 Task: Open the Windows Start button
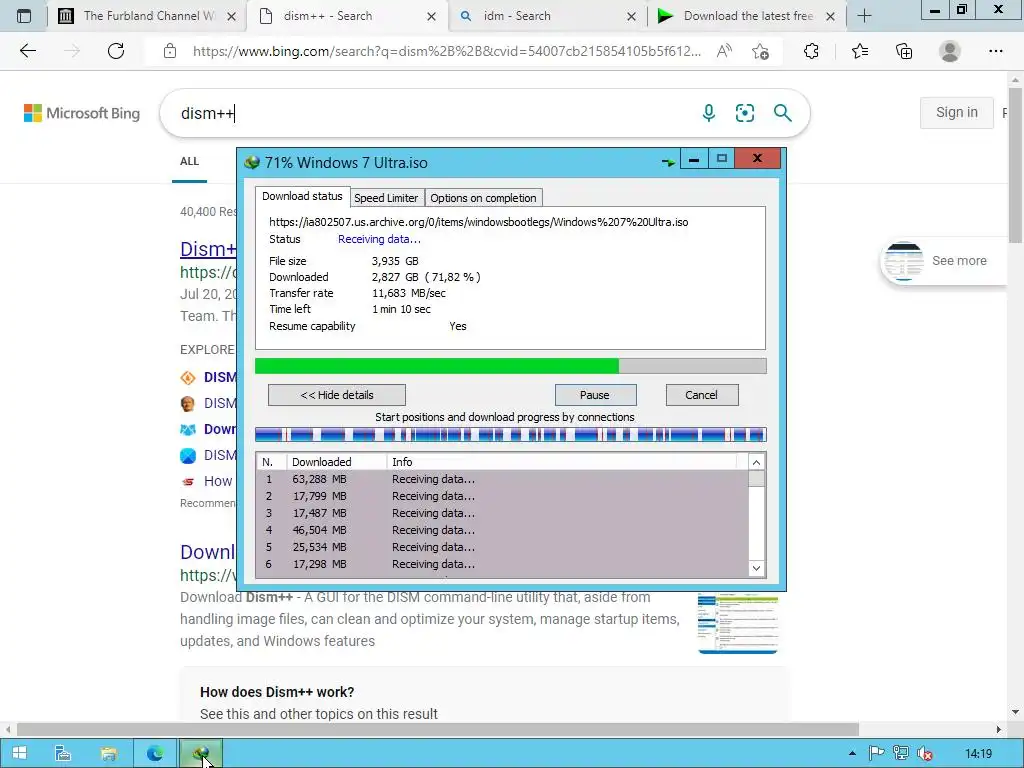point(20,753)
